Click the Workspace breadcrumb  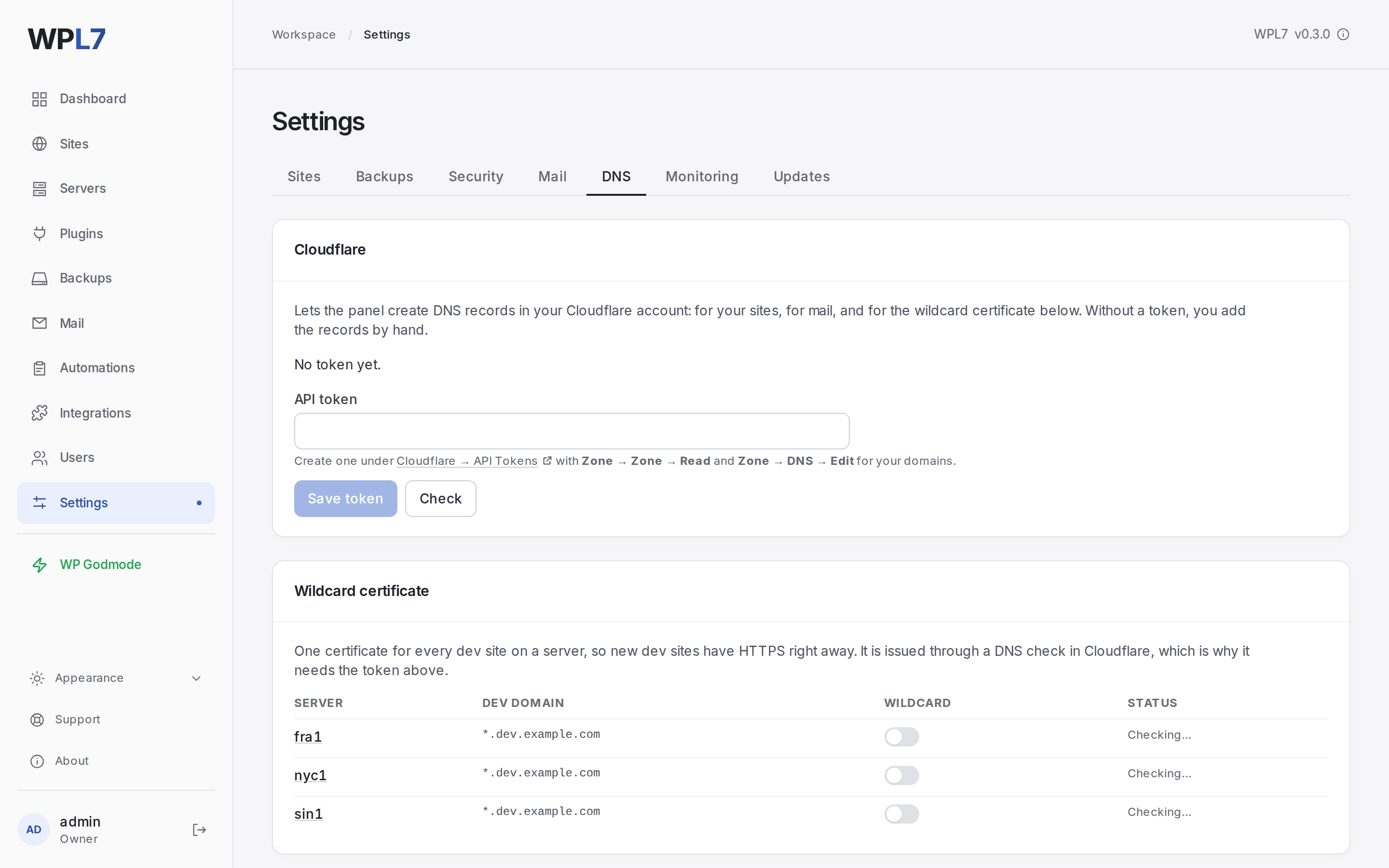point(304,34)
